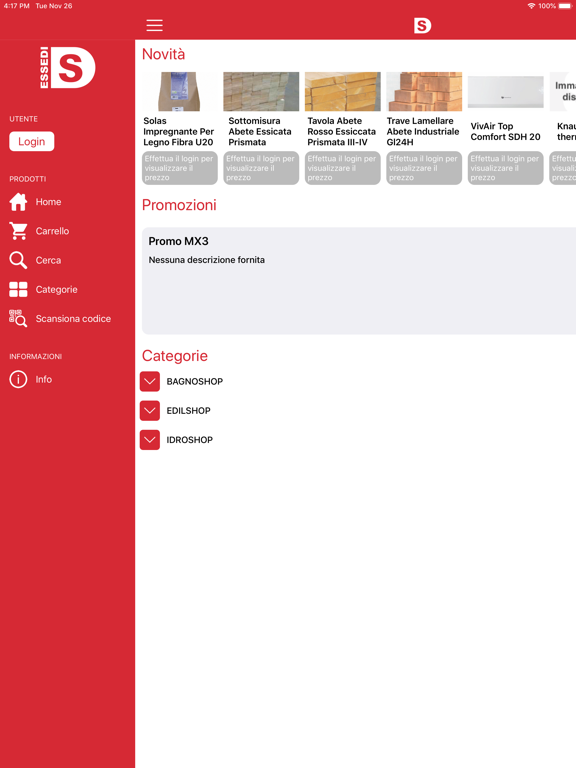Click login-for-price button under Sottomisura Abete
The height and width of the screenshot is (768, 576).
coord(261,168)
